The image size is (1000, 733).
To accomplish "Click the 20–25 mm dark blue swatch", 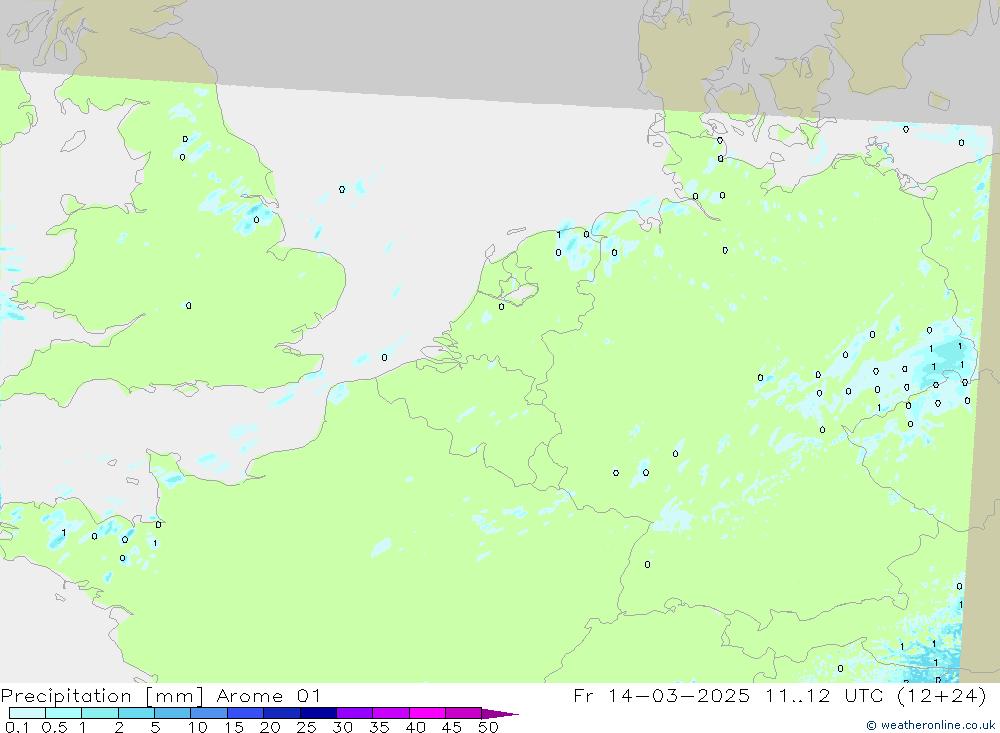I will point(281,713).
